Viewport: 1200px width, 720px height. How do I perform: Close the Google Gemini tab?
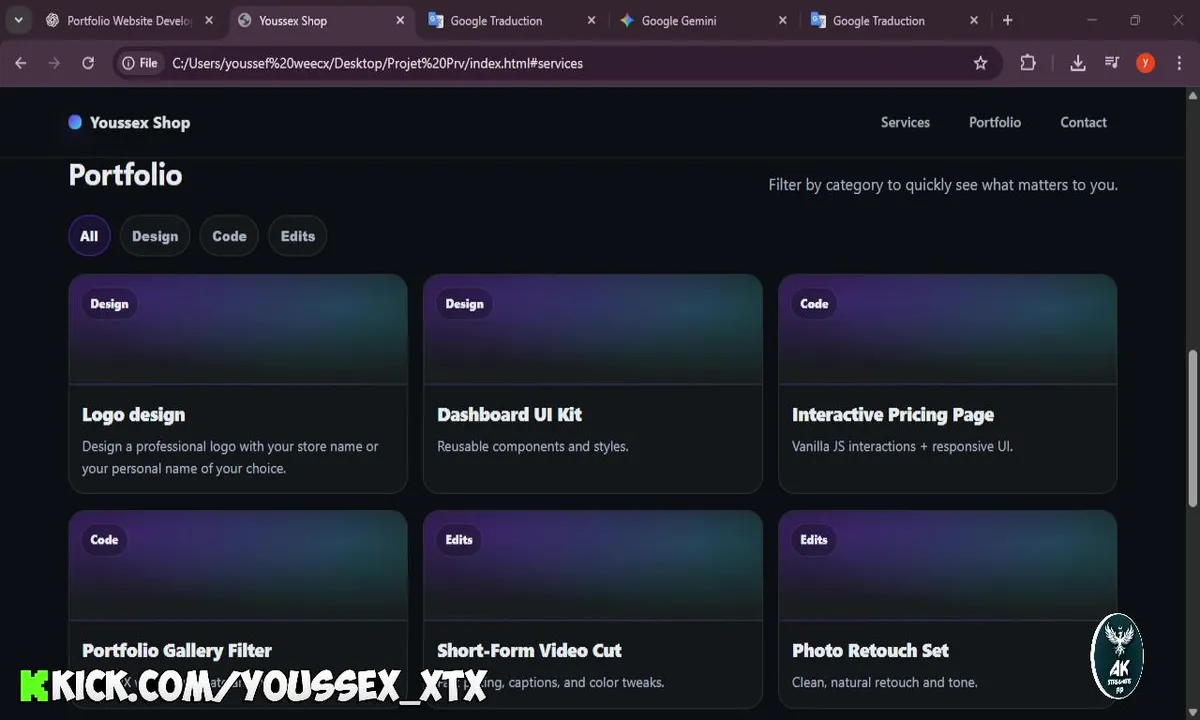(x=783, y=20)
